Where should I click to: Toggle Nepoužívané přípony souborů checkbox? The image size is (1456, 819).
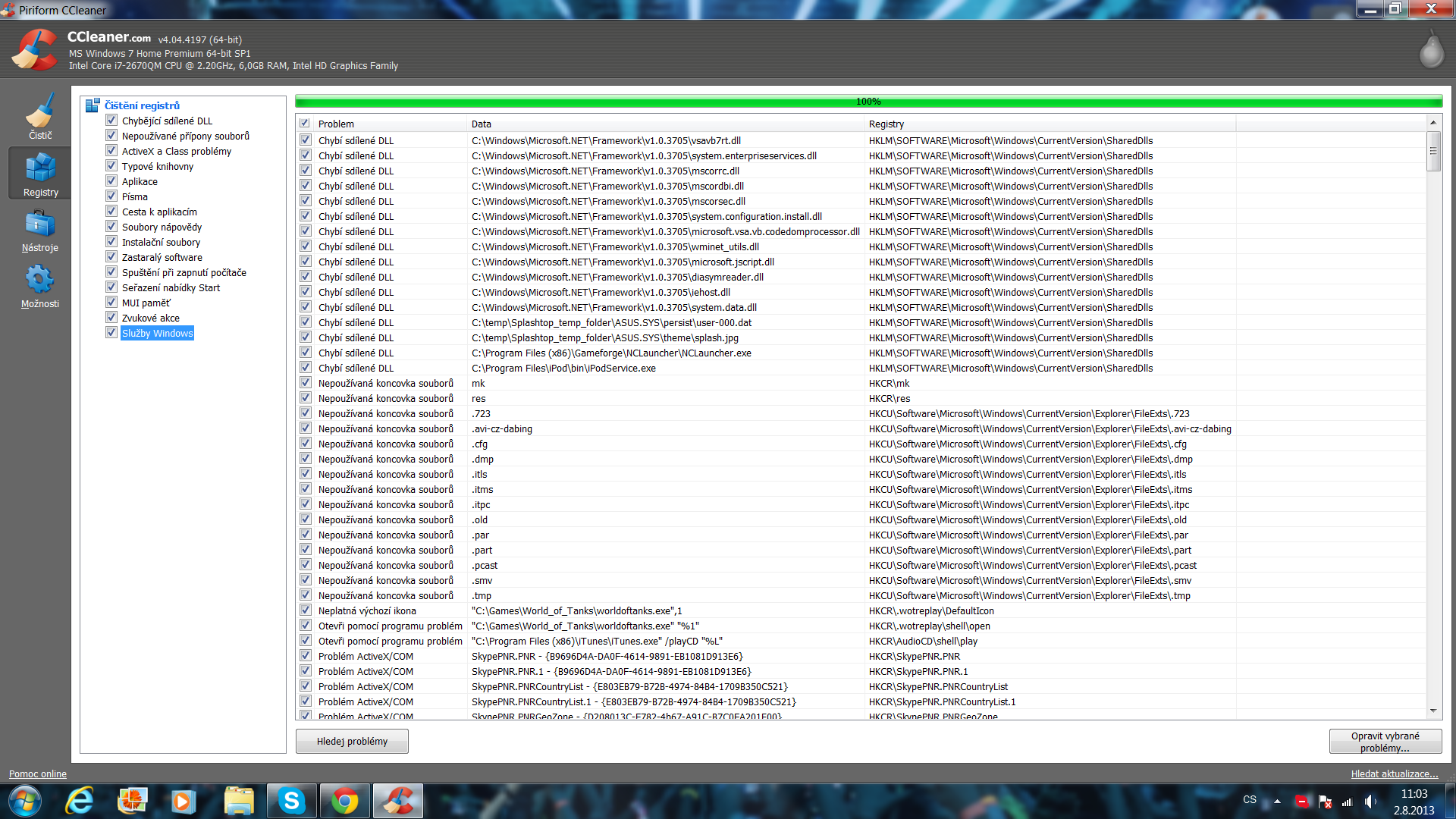click(111, 136)
